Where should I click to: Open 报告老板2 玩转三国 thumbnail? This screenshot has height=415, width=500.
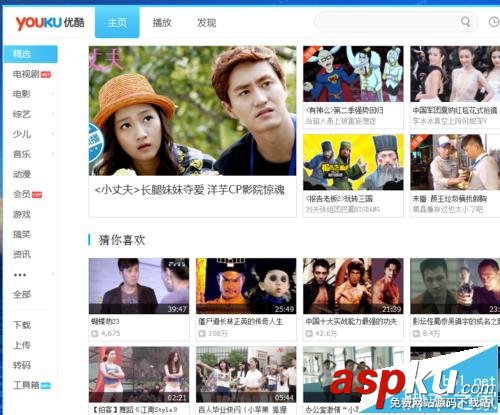click(353, 162)
